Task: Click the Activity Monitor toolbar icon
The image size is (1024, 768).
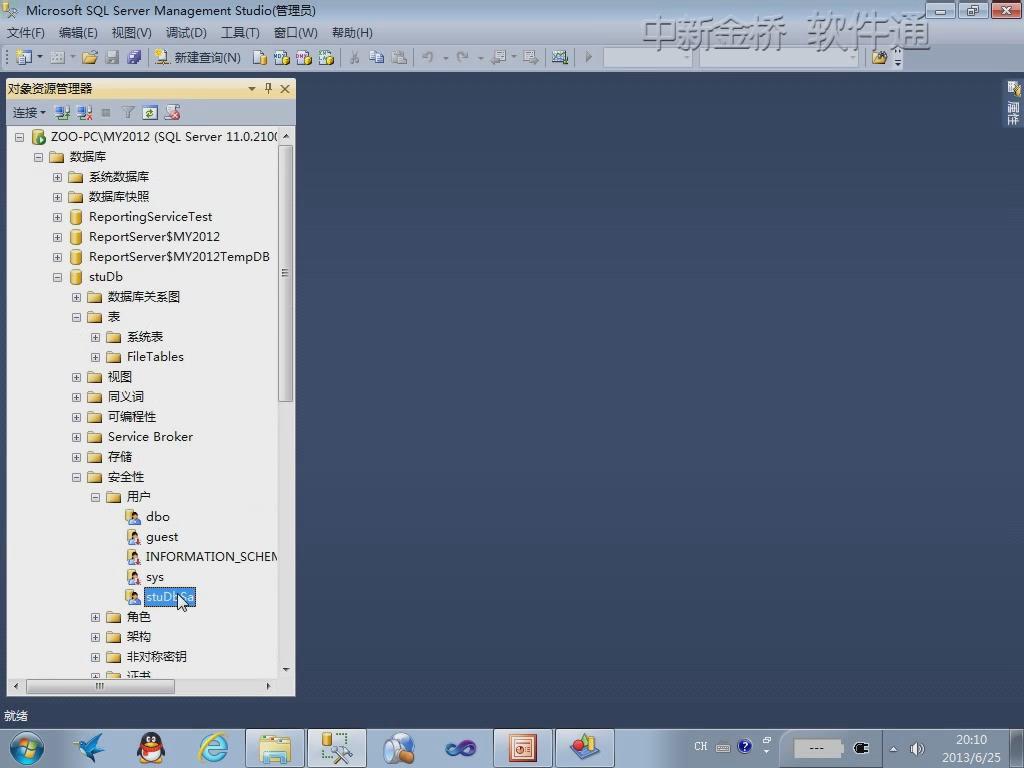Action: 560,57
